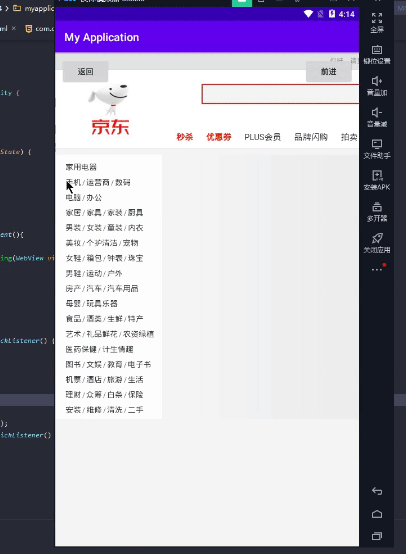Select the 美妆 category link
The image size is (406, 554).
pyautogui.click(x=73, y=243)
